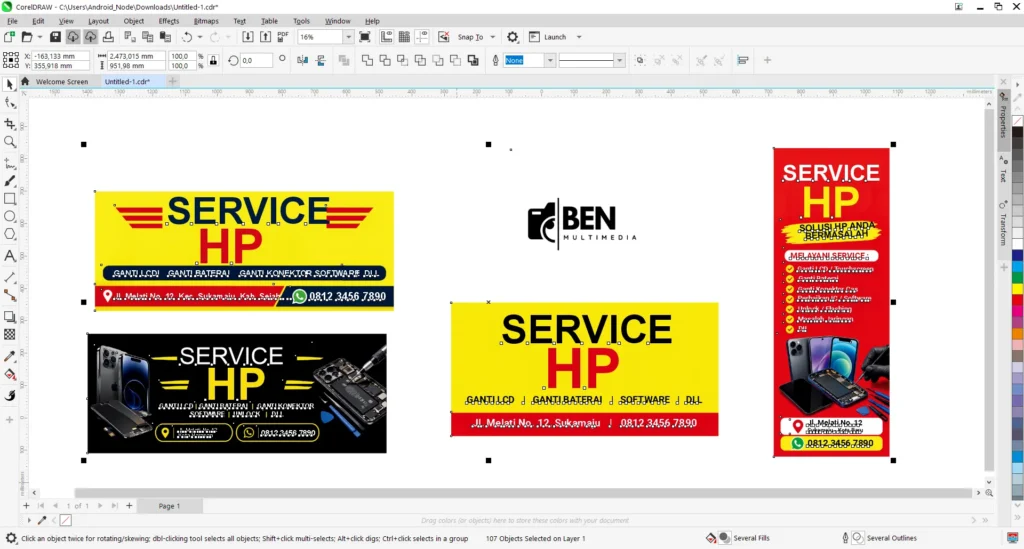Toggle Show Rulers button

(387, 37)
